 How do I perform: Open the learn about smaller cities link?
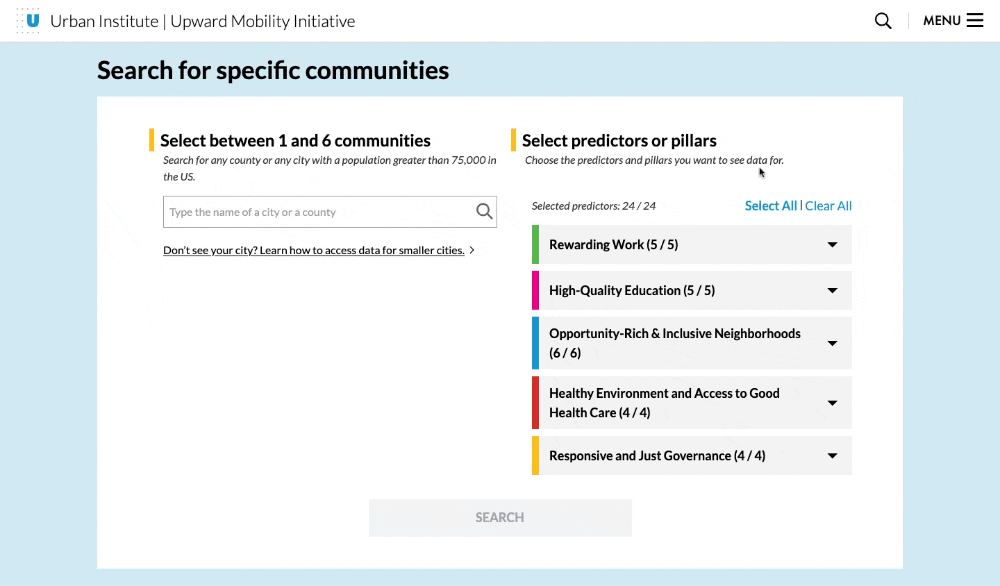(313, 251)
